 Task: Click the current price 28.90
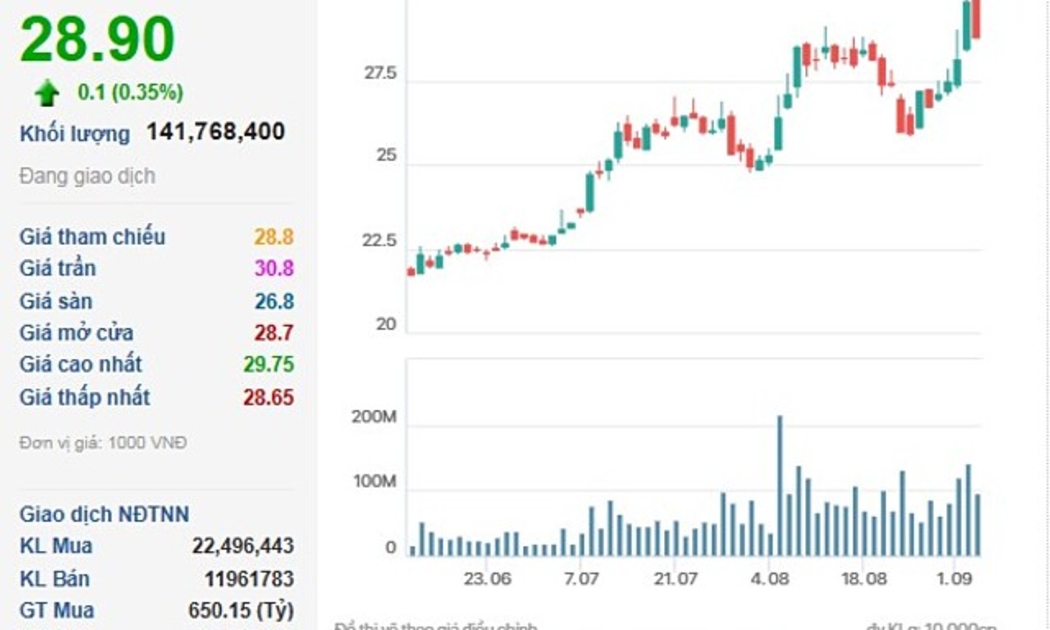[x=97, y=40]
